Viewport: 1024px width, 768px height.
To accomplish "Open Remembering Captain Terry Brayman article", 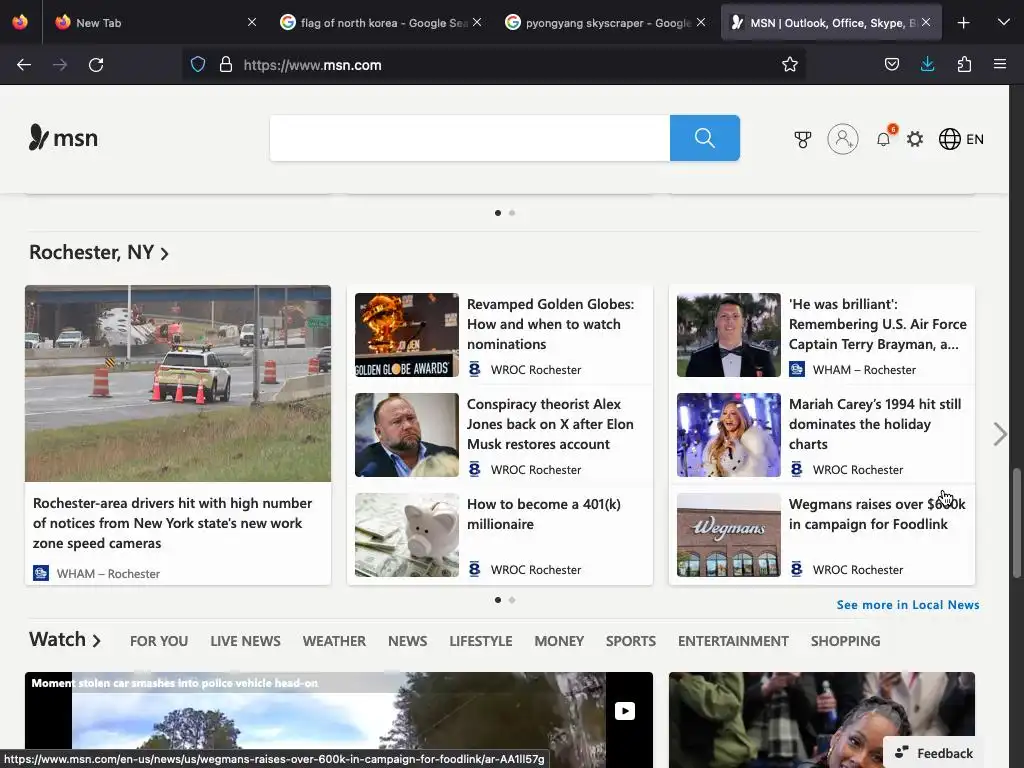I will 878,324.
